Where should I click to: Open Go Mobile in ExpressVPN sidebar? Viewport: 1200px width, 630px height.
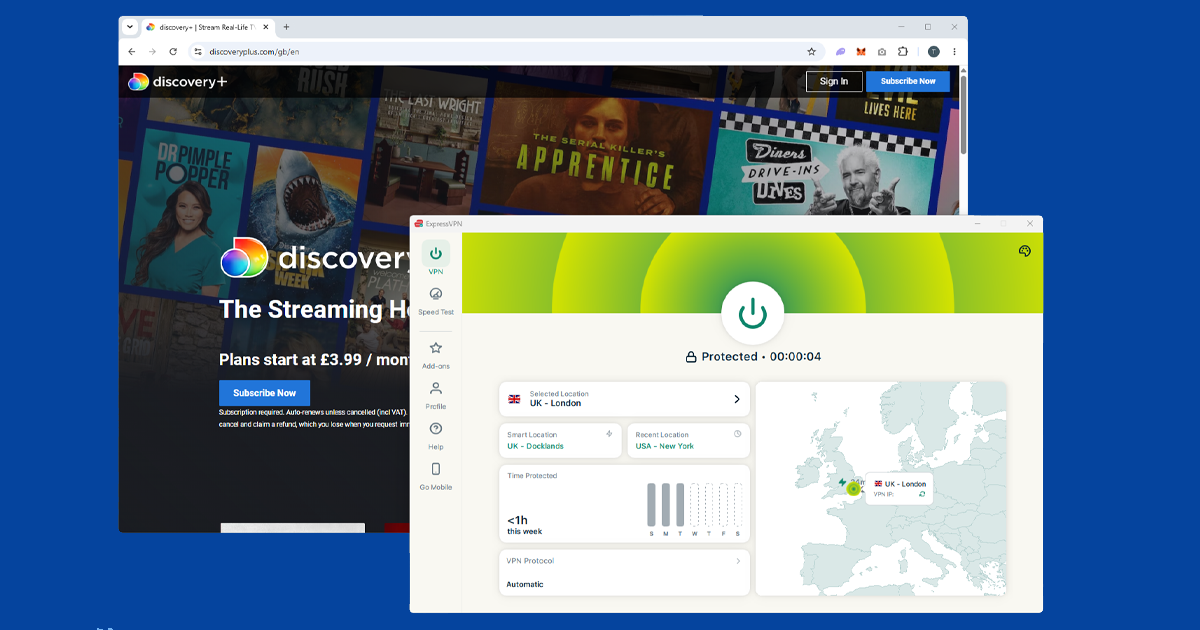pos(436,476)
